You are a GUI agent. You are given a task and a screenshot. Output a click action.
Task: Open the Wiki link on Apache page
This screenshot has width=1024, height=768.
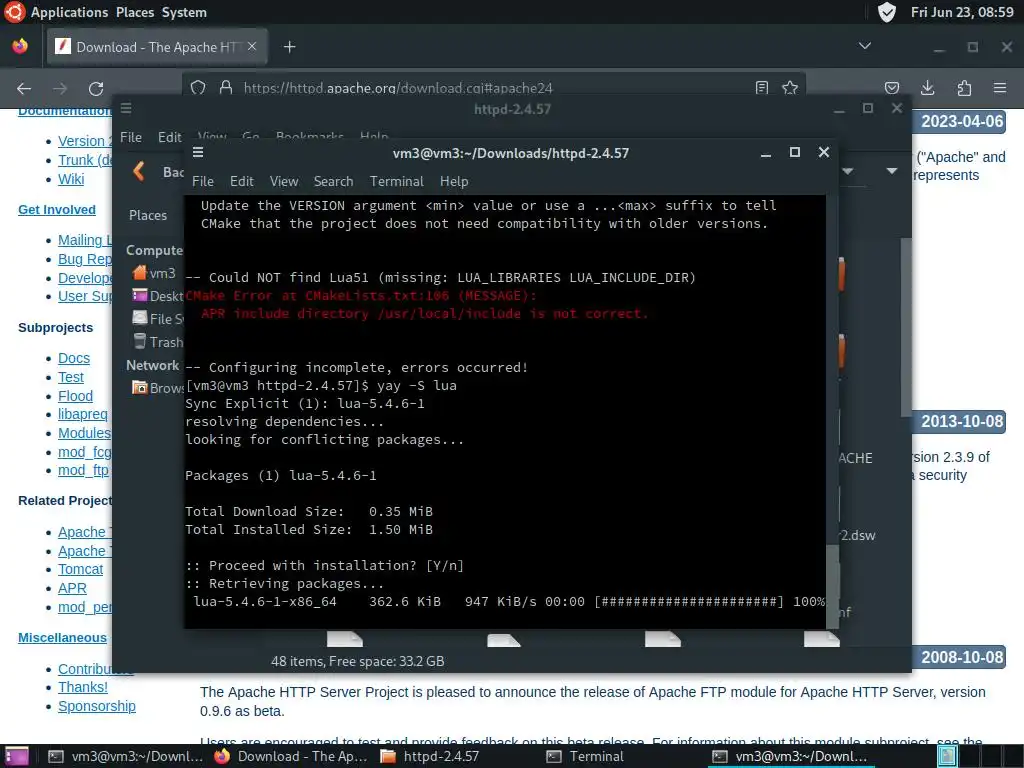(x=71, y=178)
